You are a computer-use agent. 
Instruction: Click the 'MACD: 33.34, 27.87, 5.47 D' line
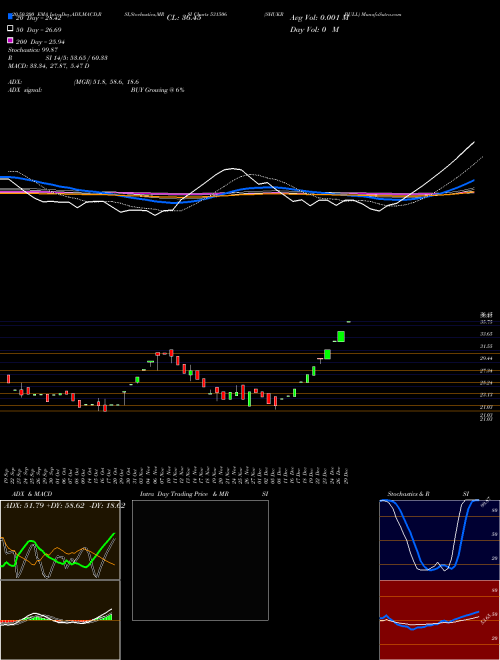tap(48, 66)
